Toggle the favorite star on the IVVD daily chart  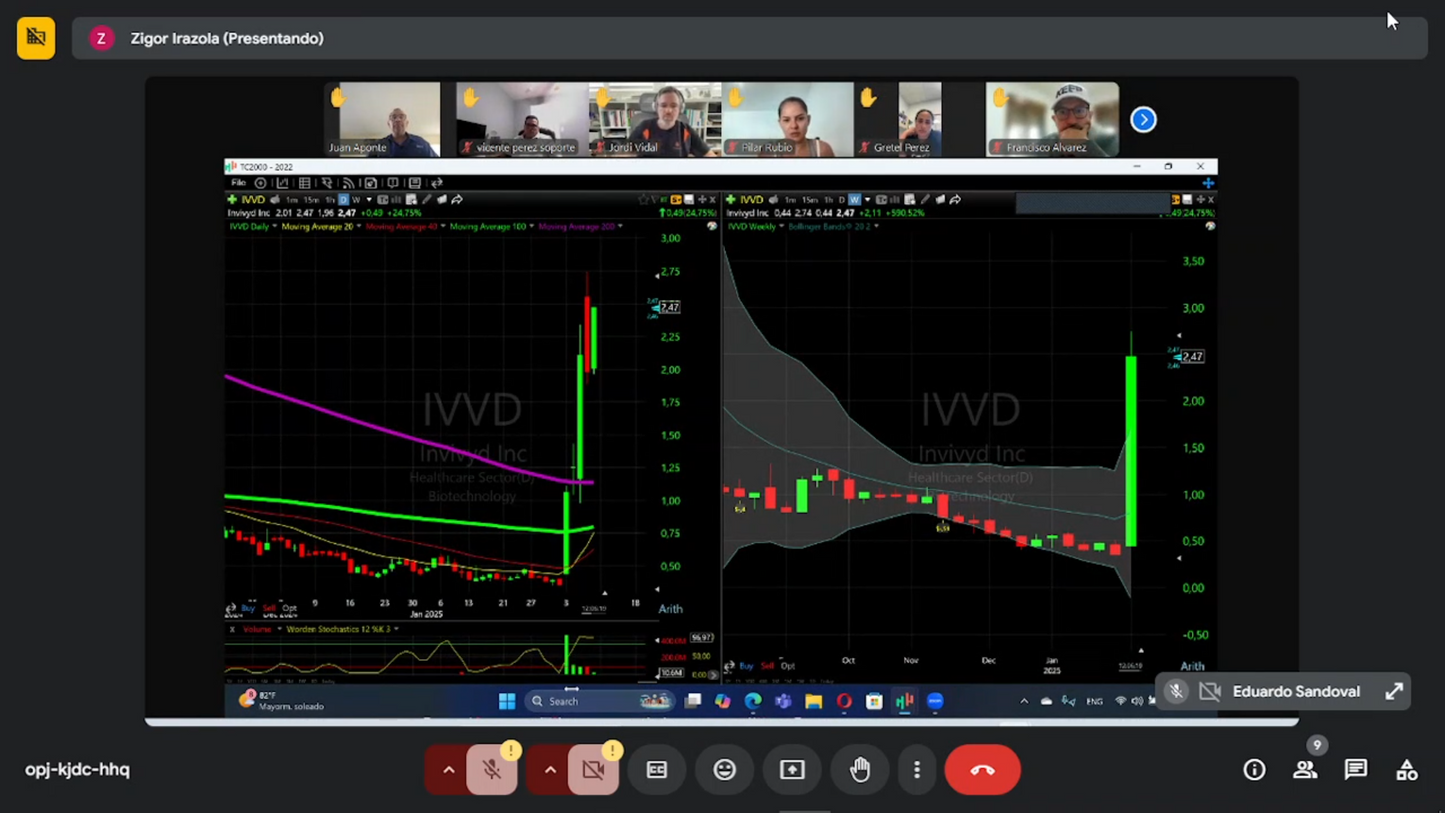click(x=643, y=199)
